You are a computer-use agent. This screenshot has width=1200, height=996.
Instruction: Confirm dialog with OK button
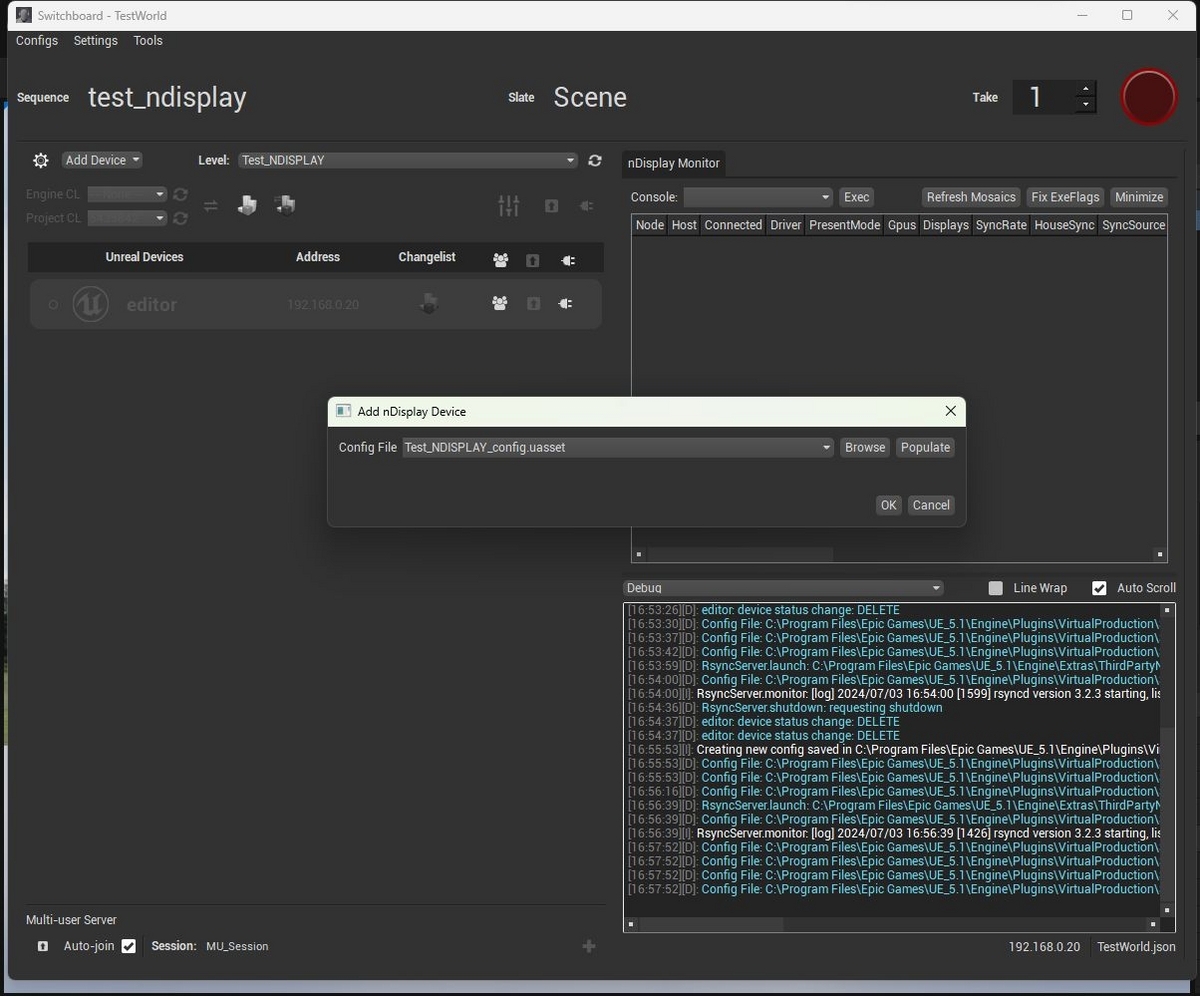(x=888, y=505)
